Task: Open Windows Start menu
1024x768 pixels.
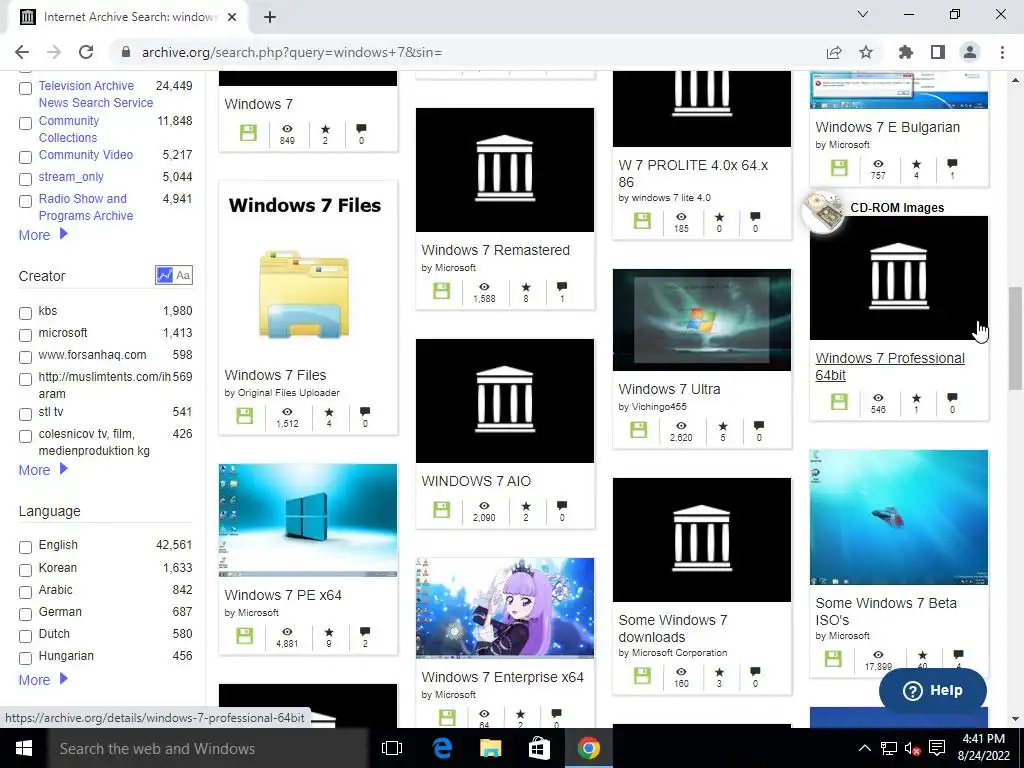Action: pyautogui.click(x=24, y=748)
